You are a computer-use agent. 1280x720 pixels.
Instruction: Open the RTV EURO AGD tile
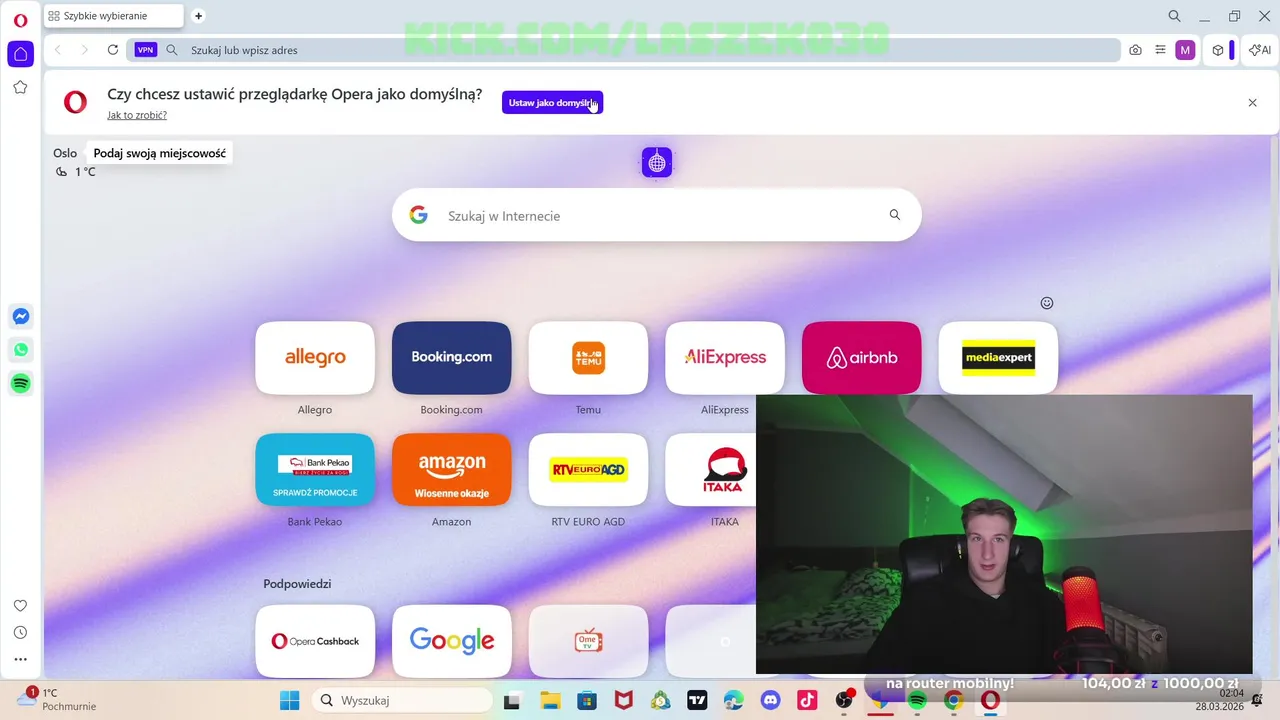[588, 470]
